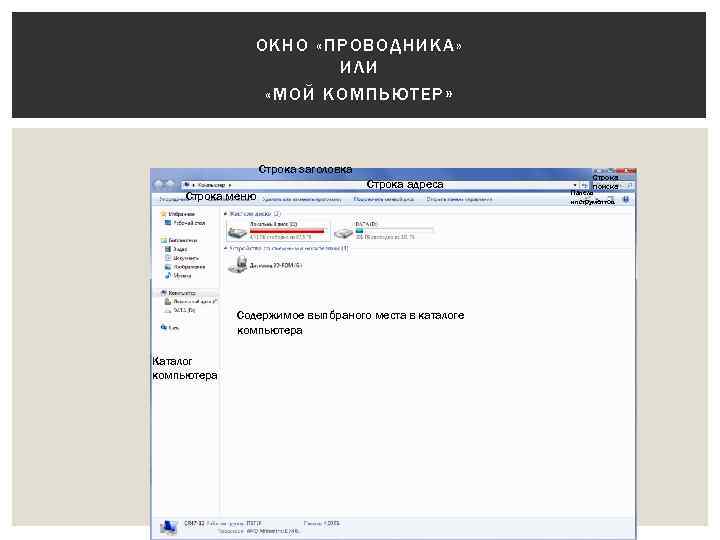720x540 pixels.
Task: Click the computer icon in details pane
Action: point(169,527)
